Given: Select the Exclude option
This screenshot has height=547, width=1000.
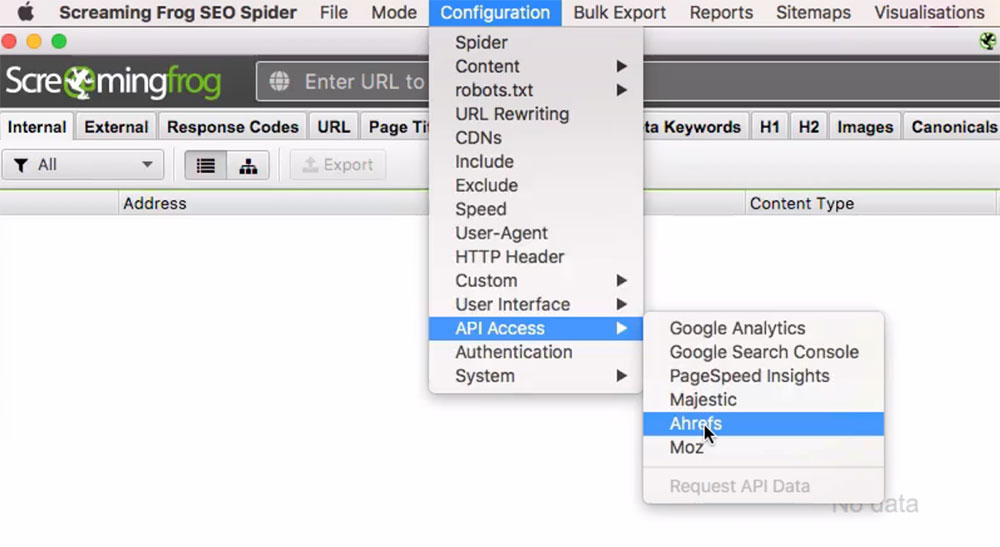Looking at the screenshot, I should click(536, 186).
